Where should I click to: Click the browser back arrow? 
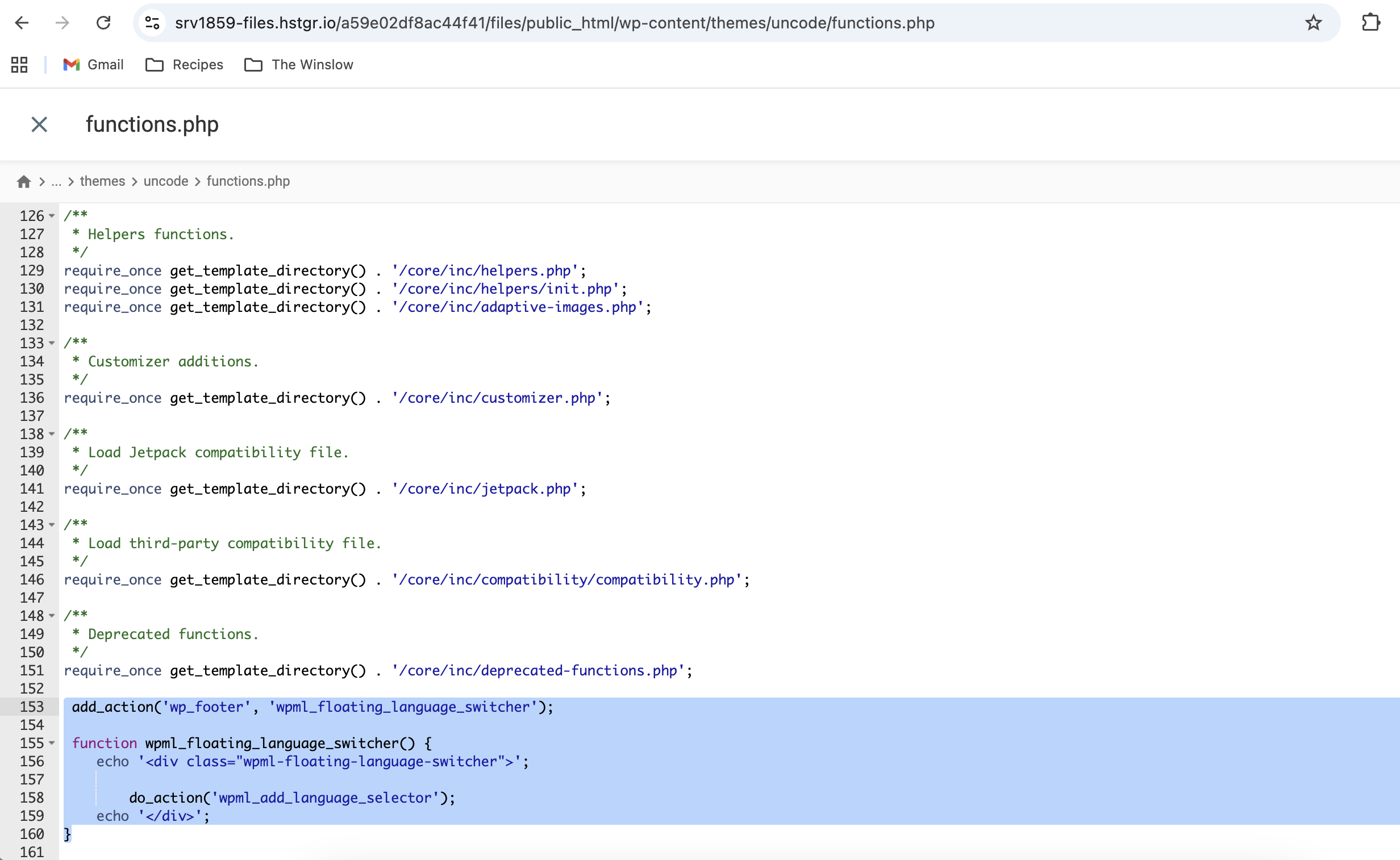click(x=22, y=23)
